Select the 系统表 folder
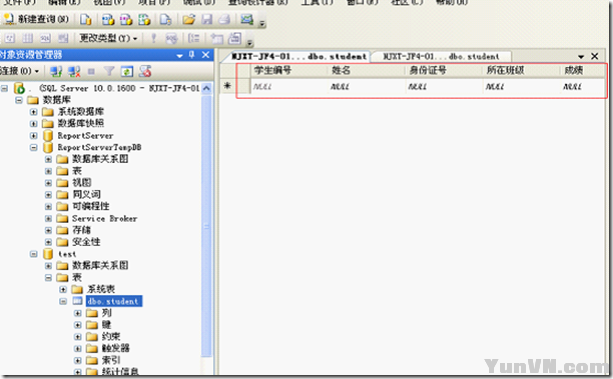Screen dimensions: 613x379 (101, 289)
